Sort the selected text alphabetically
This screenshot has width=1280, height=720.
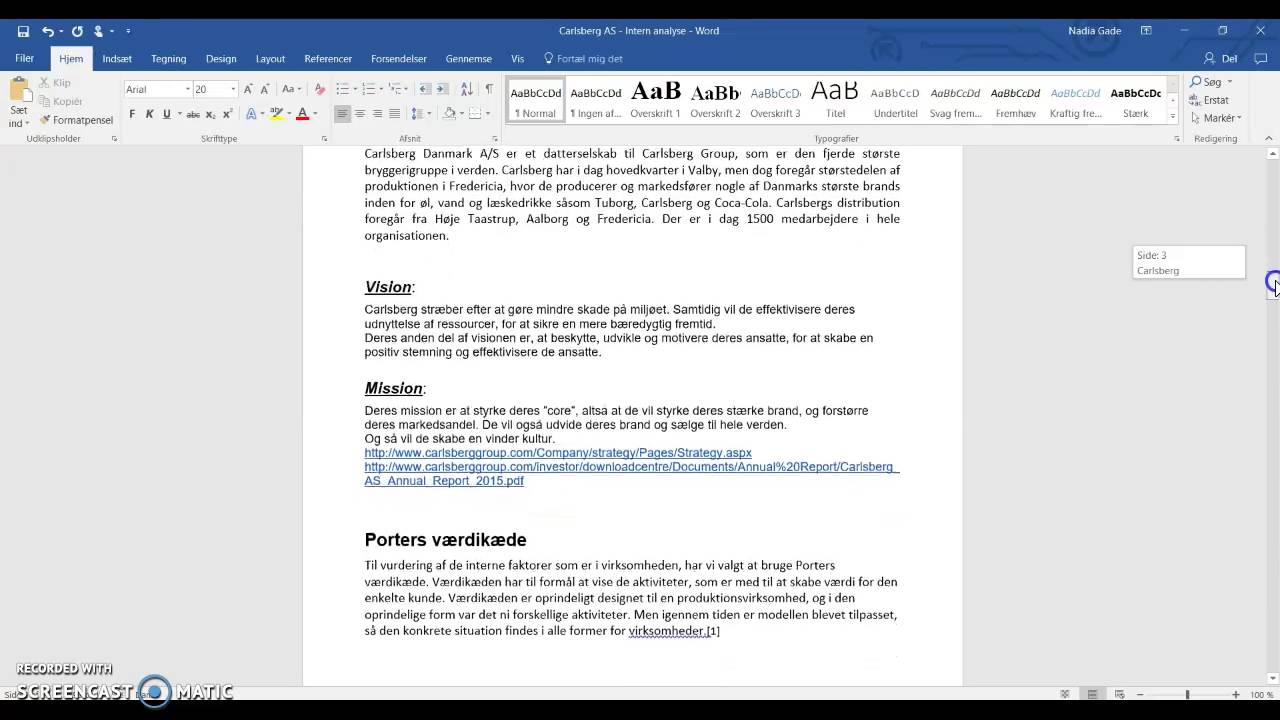[x=467, y=89]
